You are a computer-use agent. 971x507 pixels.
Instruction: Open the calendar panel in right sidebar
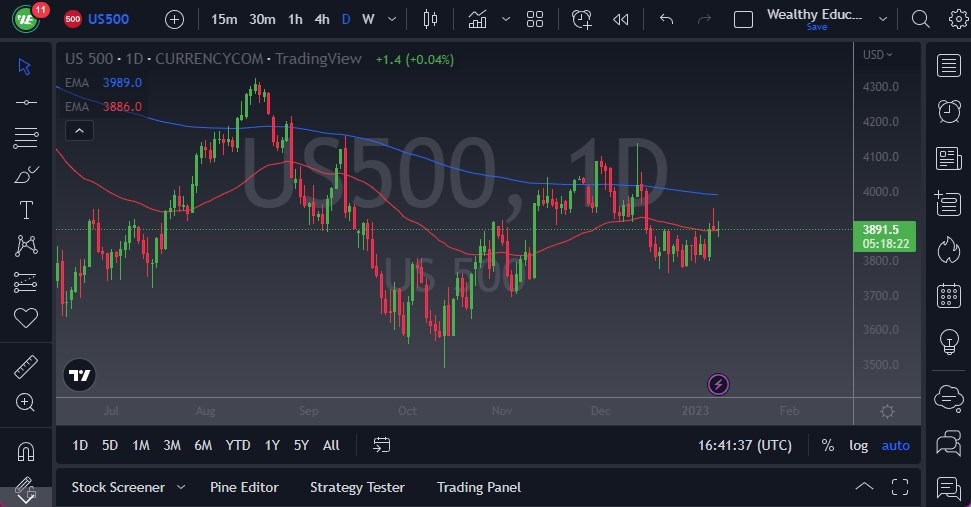(x=949, y=296)
